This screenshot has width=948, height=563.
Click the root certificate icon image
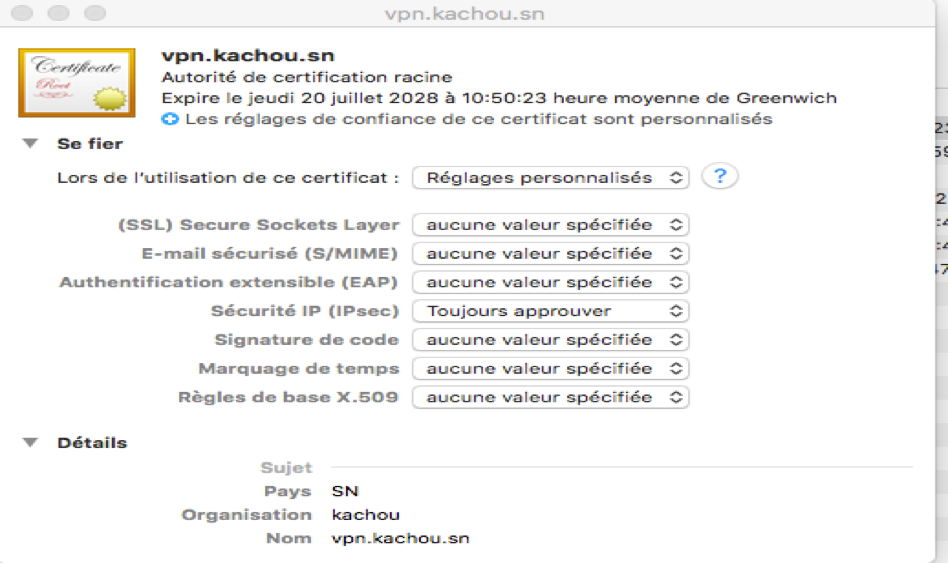coord(77,83)
